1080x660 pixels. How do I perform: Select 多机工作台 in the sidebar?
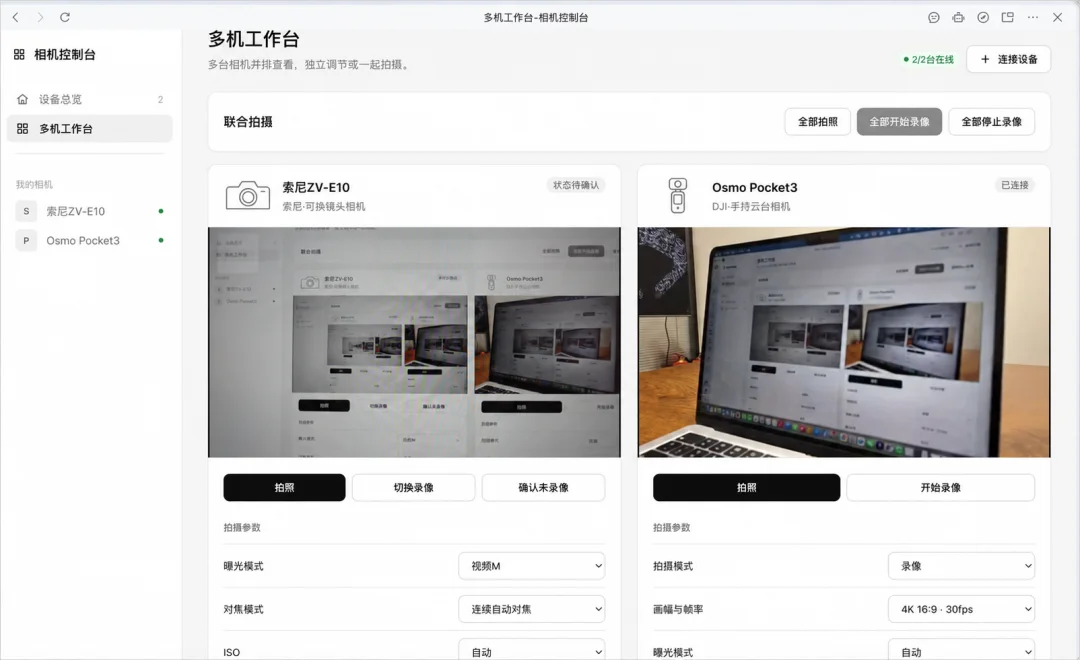coord(90,129)
